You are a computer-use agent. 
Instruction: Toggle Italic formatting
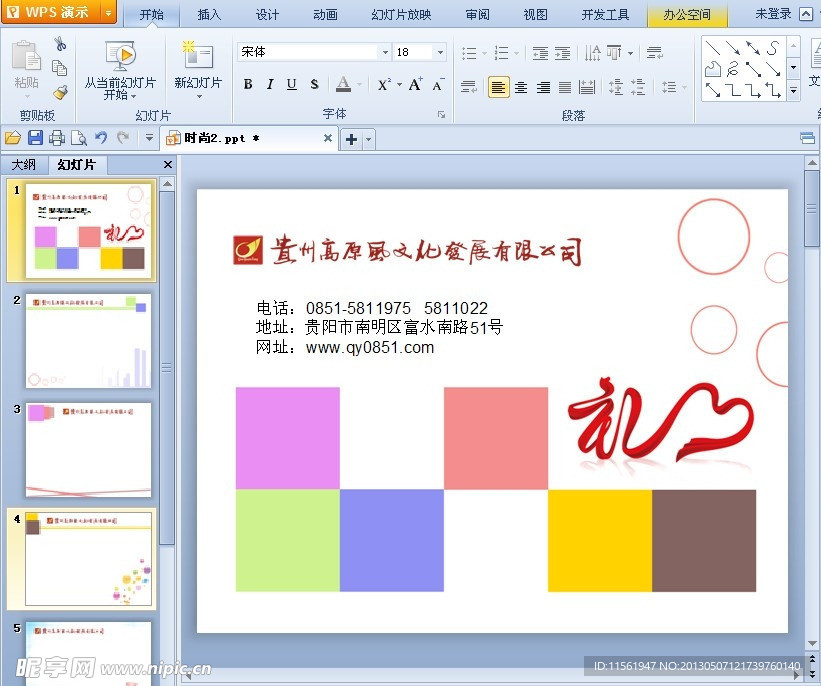270,84
